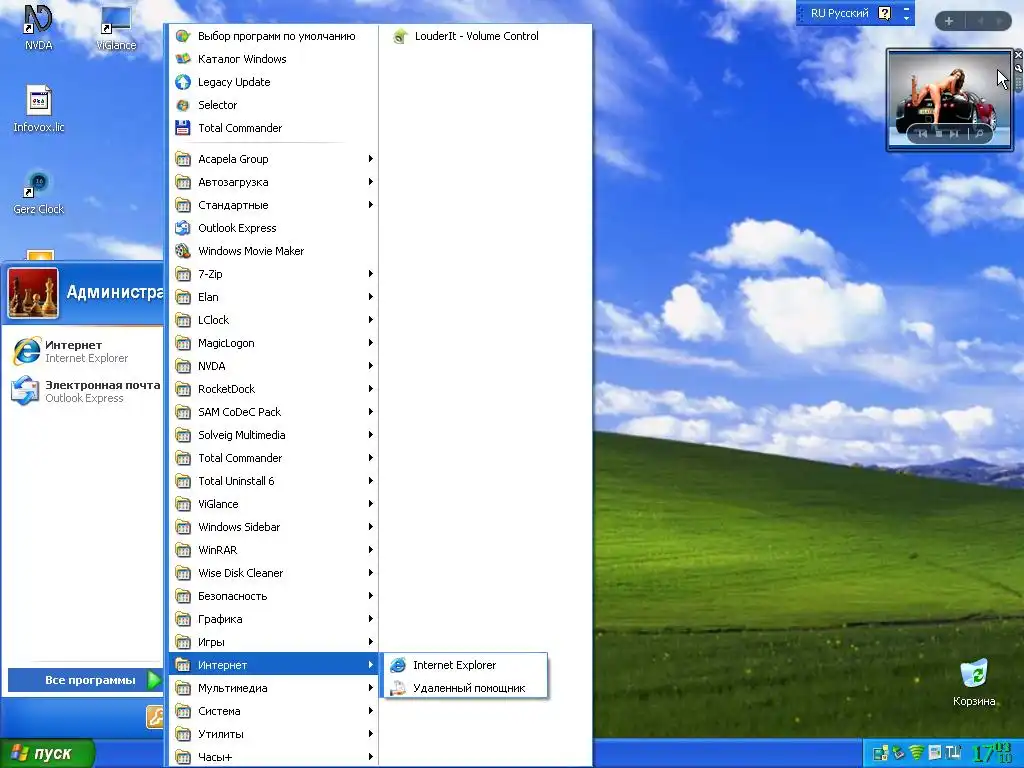Viewport: 1024px width, 768px height.
Task: Click the TL tray icon
Action: pyautogui.click(x=952, y=753)
